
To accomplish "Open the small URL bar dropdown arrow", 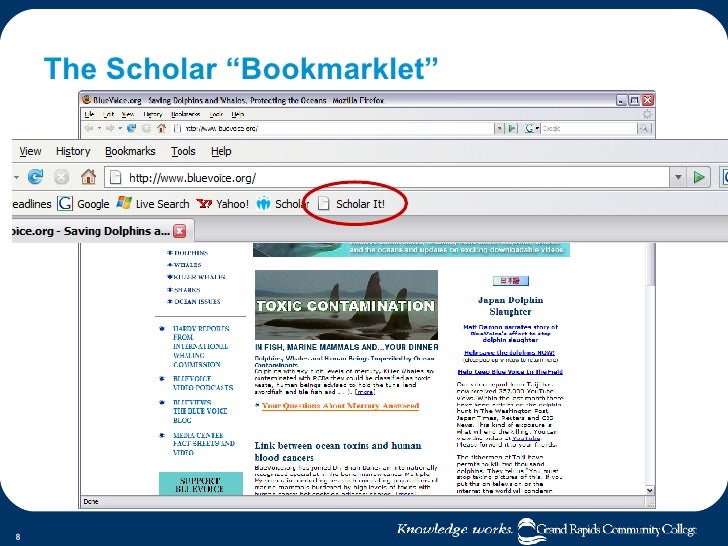I will point(499,128).
